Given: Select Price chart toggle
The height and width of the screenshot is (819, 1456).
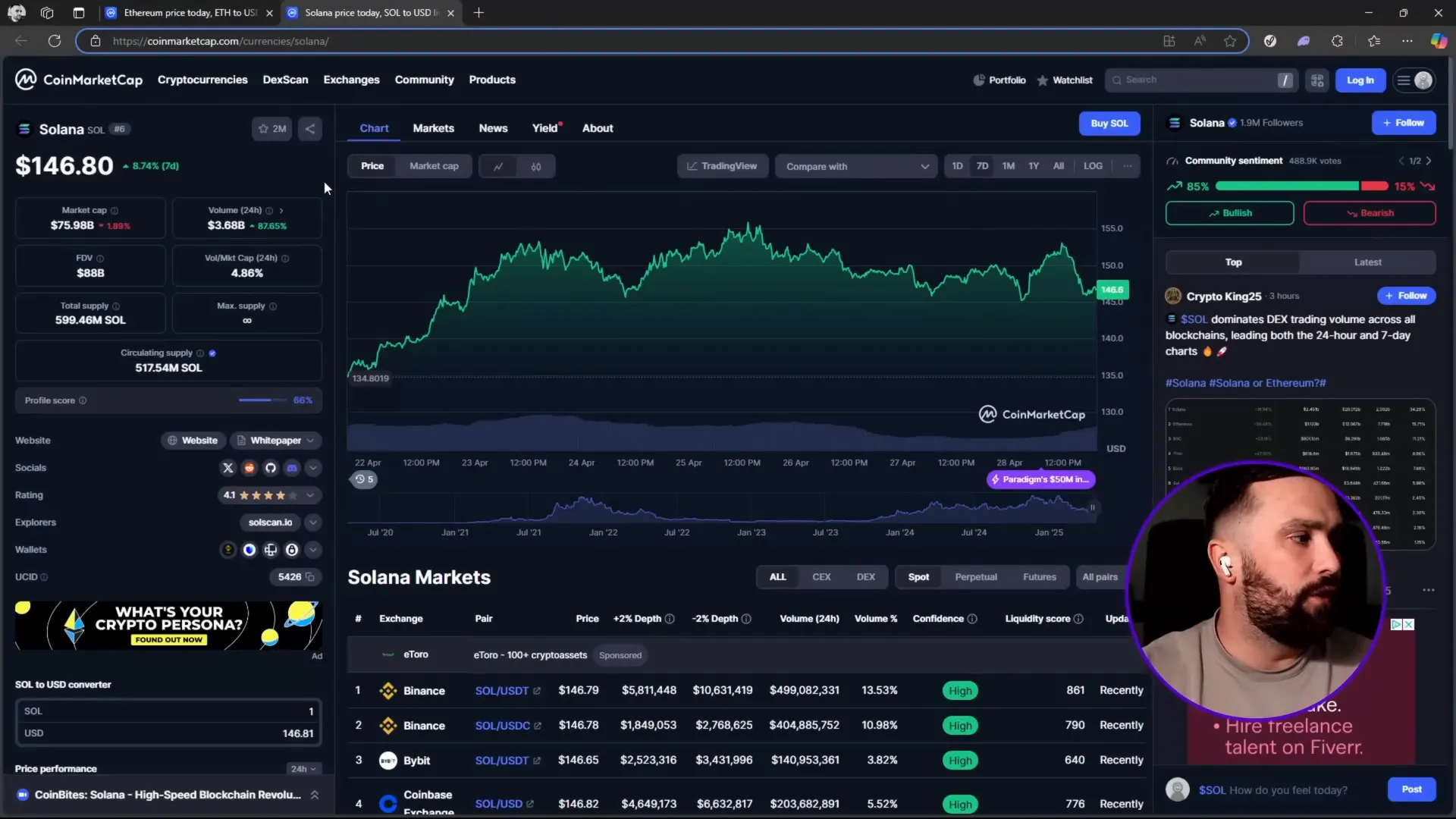Looking at the screenshot, I should tap(372, 166).
